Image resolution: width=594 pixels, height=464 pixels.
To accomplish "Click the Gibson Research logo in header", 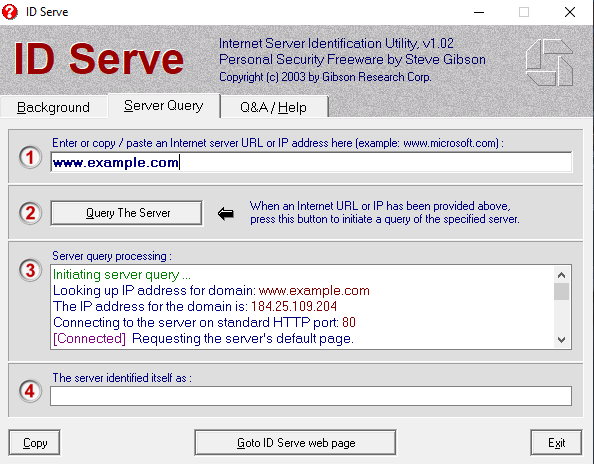I will pos(549,62).
